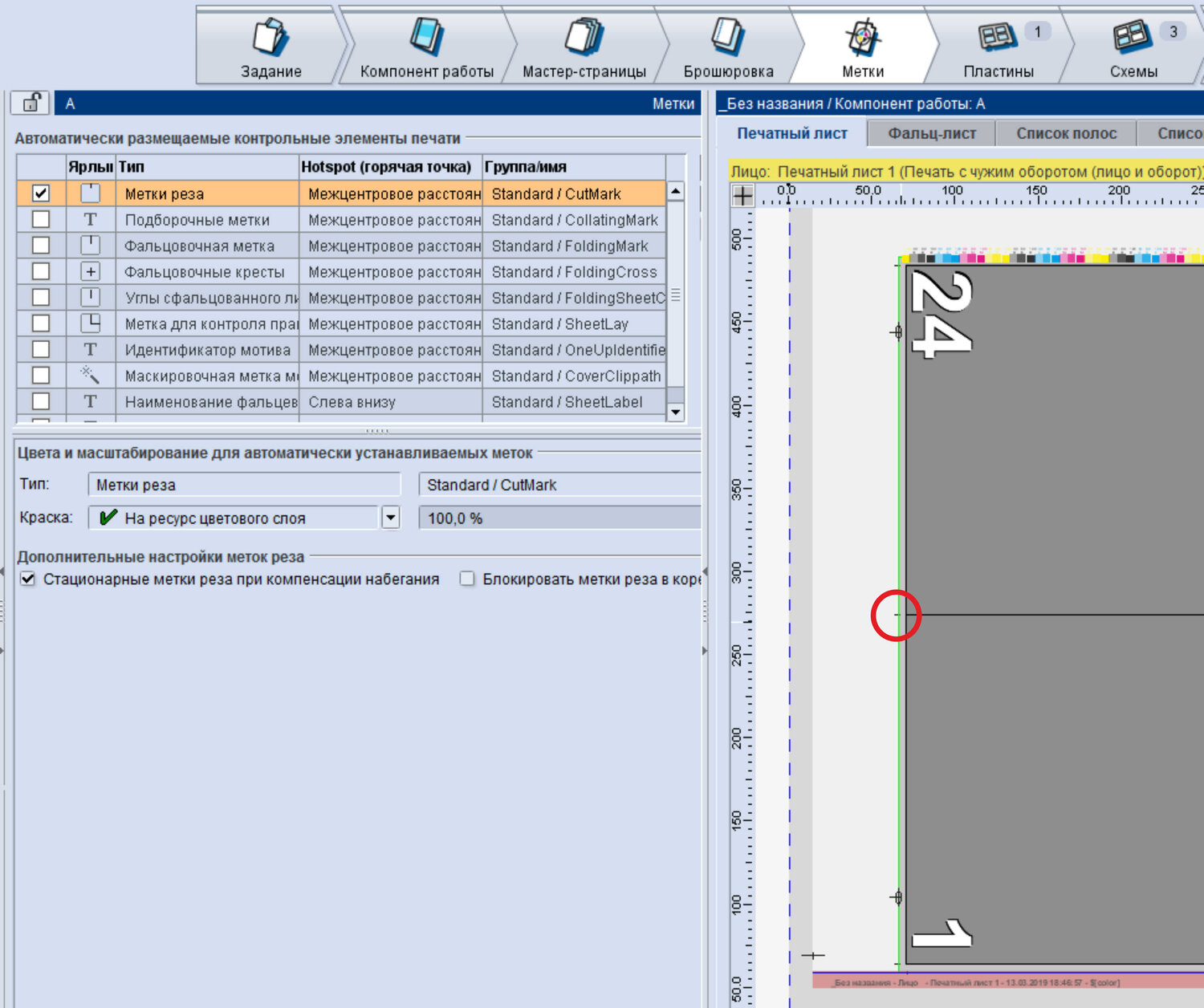Image resolution: width=1204 pixels, height=1008 pixels.
Task: Click the Standard / FoldingCross cell
Action: 574,271
